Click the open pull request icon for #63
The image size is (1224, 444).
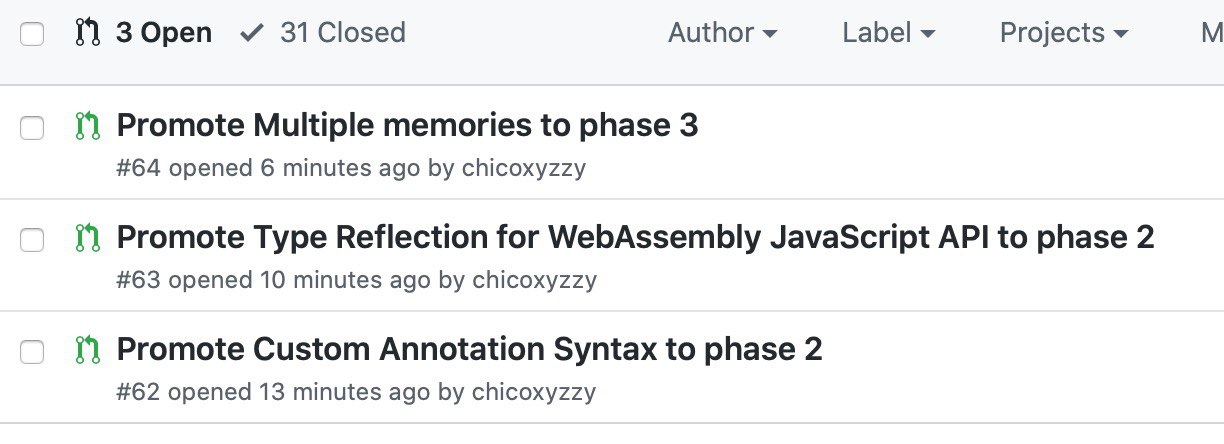[88, 239]
